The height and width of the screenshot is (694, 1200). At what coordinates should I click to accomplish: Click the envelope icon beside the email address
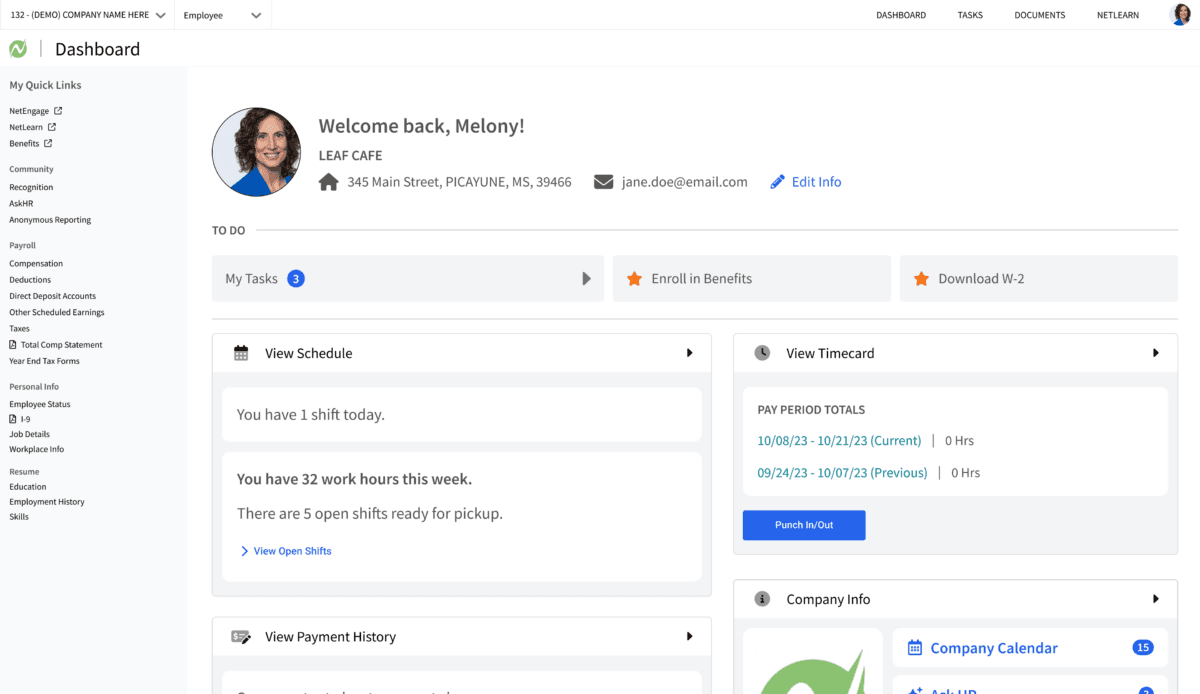click(x=603, y=182)
